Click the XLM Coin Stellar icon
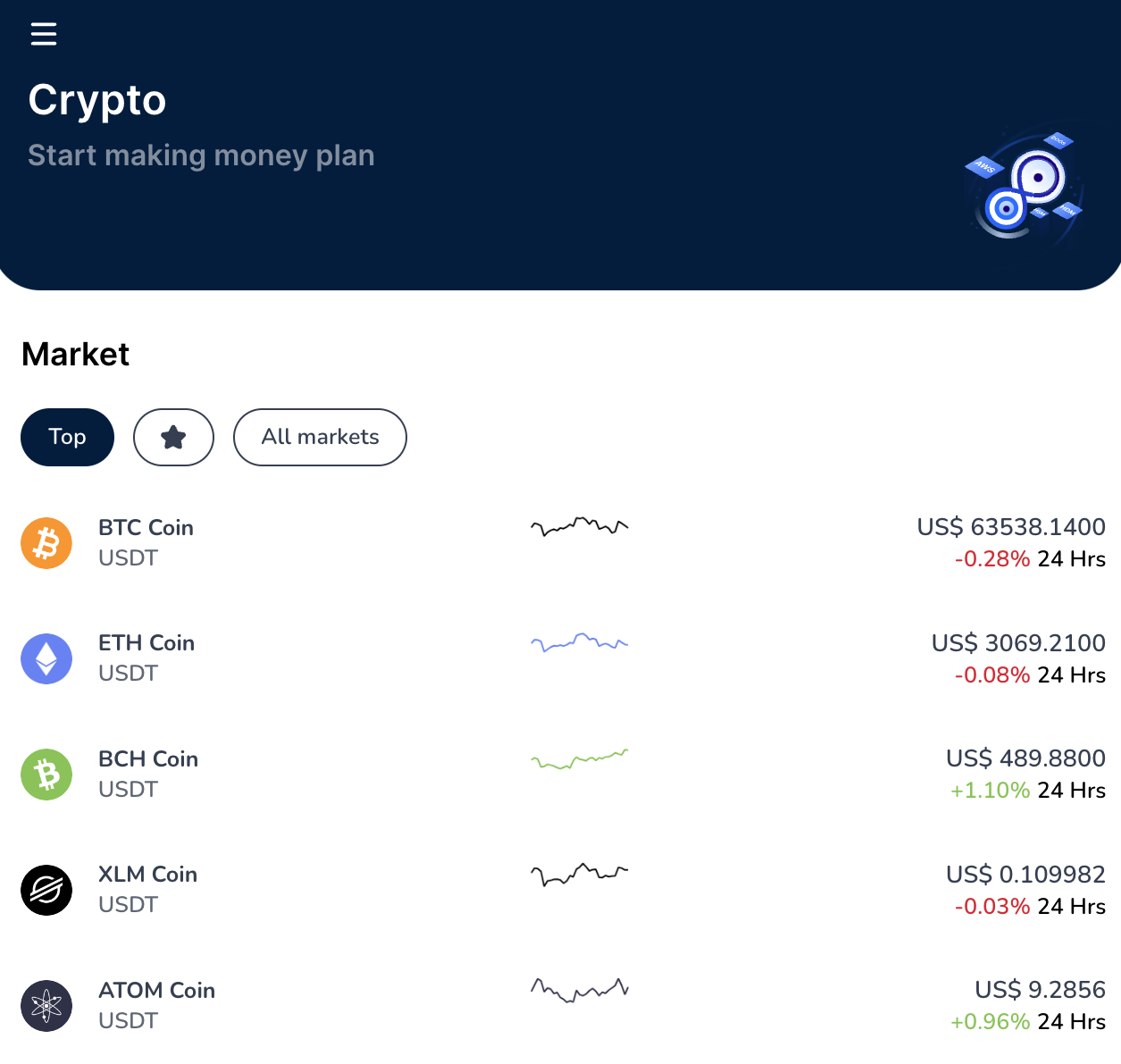 tap(46, 890)
